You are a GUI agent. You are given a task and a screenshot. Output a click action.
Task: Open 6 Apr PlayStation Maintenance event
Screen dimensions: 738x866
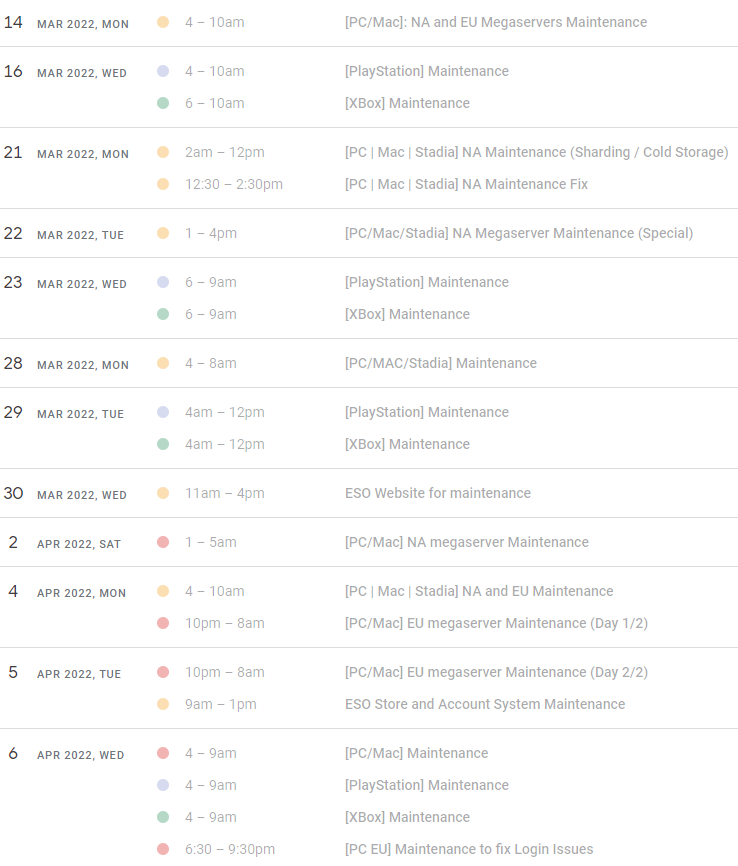tap(426, 785)
